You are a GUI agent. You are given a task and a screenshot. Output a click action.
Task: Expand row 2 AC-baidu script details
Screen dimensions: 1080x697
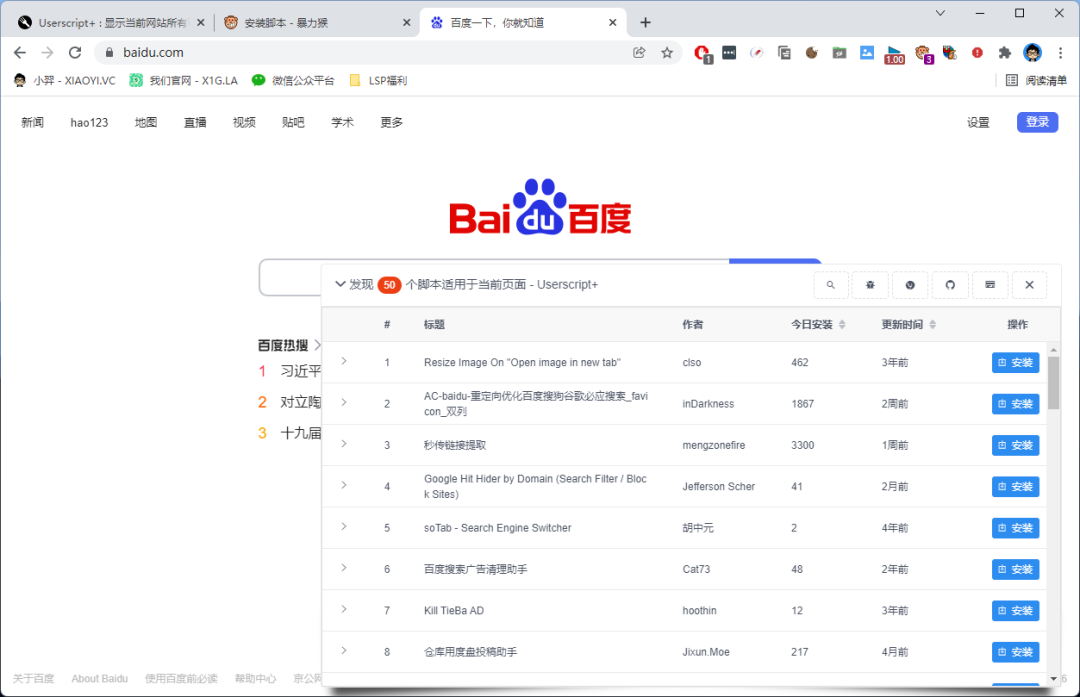(344, 403)
